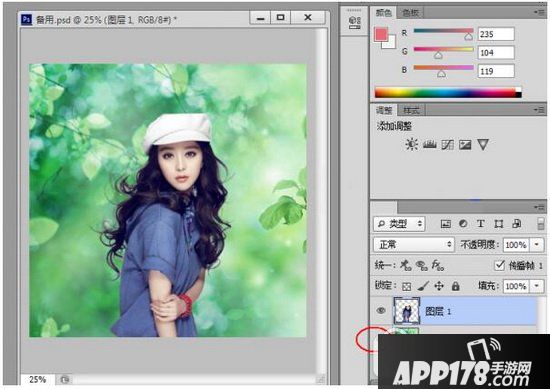This screenshot has width=550, height=389.
Task: Click the G green channel slider
Action: tap(443, 49)
